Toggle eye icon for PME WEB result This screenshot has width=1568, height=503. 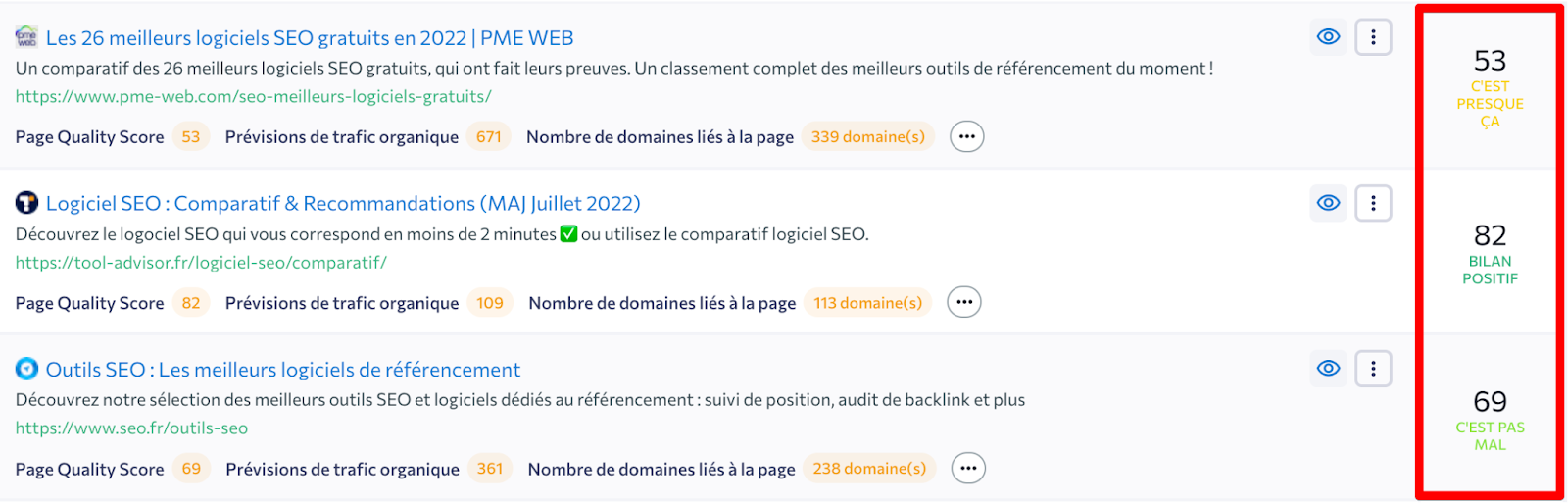(x=1328, y=37)
